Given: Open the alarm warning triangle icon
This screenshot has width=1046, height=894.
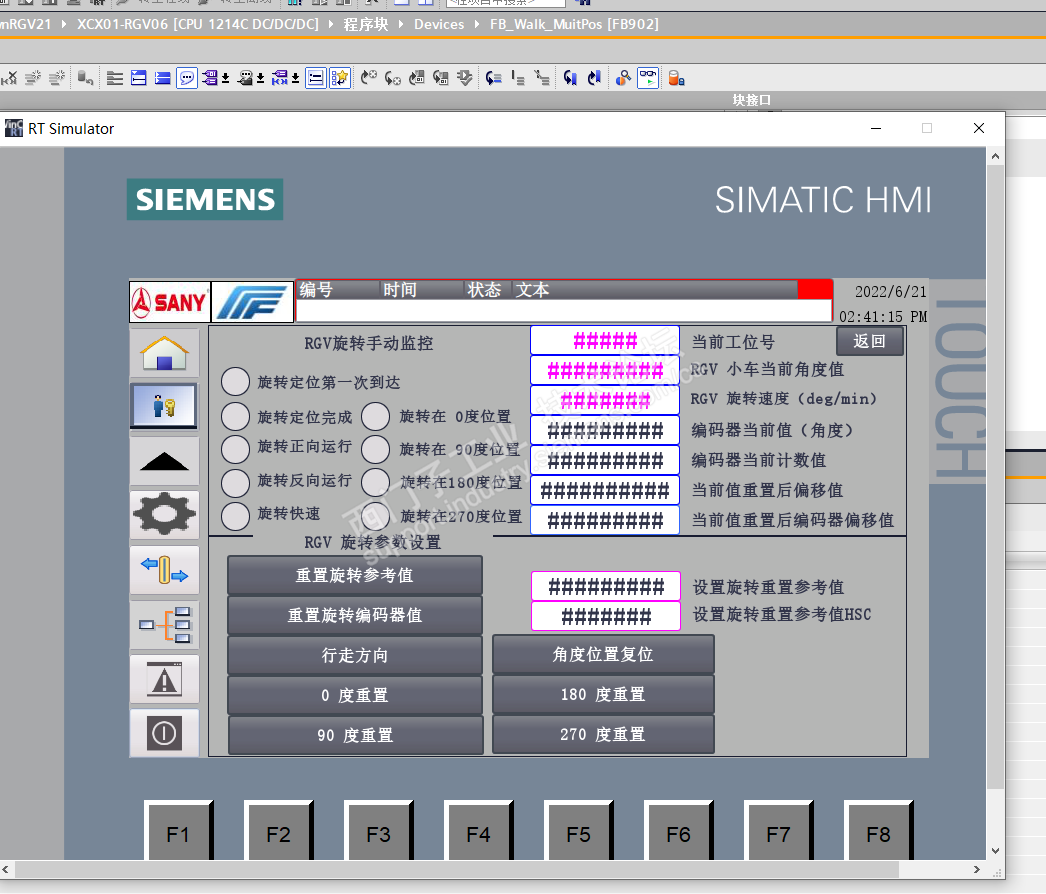Looking at the screenshot, I should tap(165, 679).
